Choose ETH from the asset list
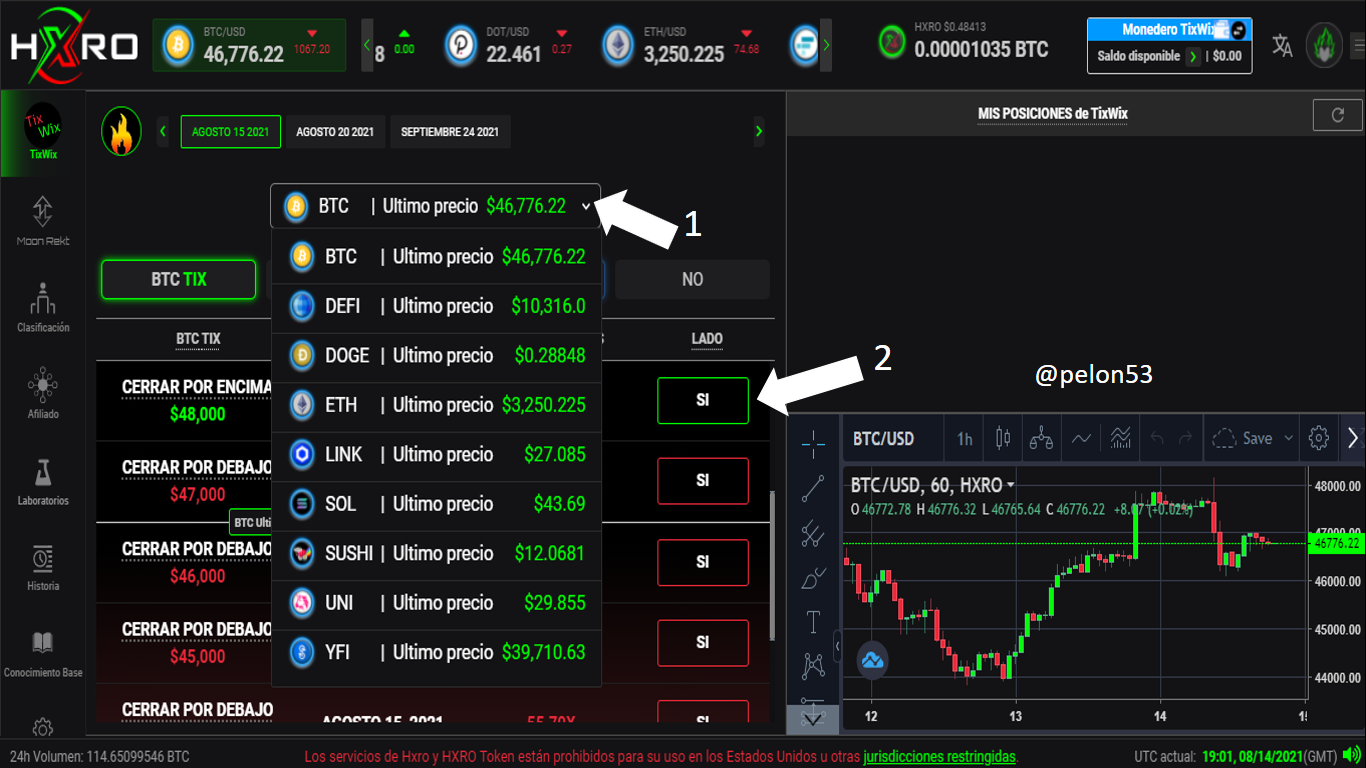1366x768 pixels. click(x=436, y=406)
